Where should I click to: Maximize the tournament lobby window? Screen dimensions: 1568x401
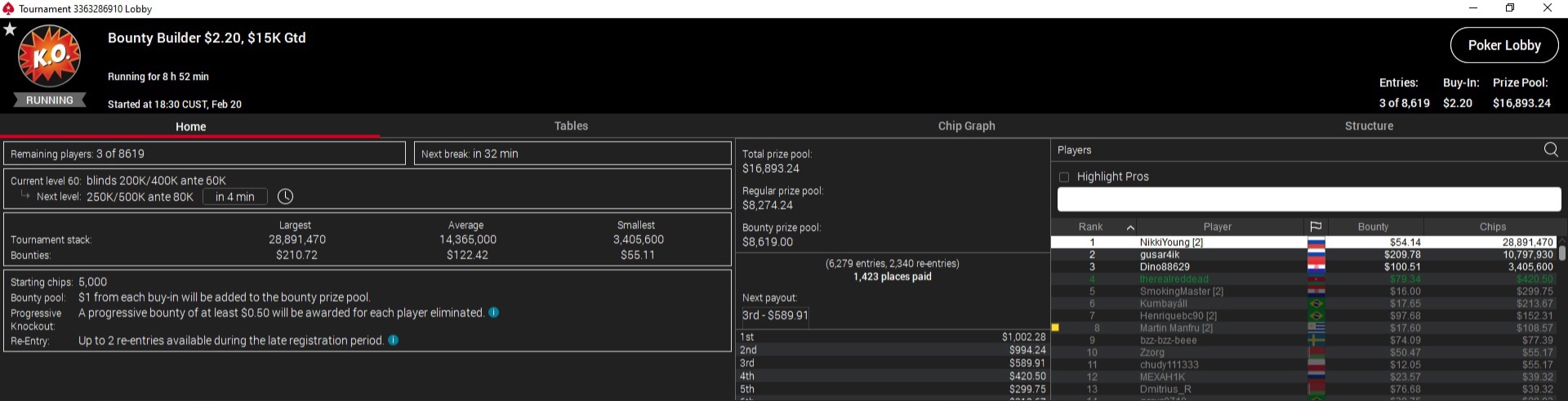click(1510, 8)
